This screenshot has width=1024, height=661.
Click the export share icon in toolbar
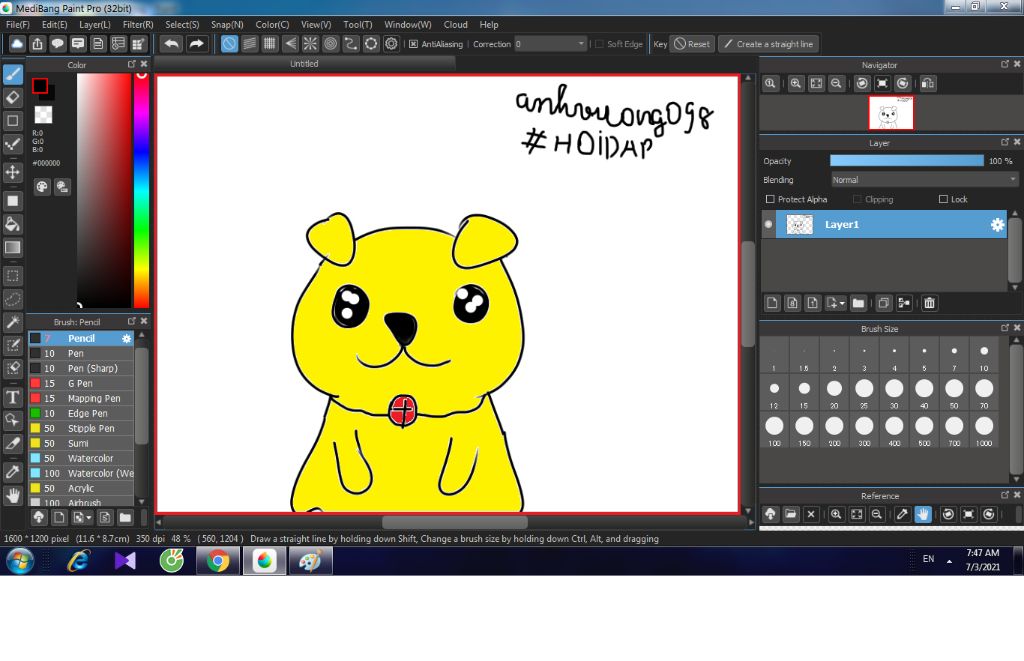pyautogui.click(x=37, y=44)
